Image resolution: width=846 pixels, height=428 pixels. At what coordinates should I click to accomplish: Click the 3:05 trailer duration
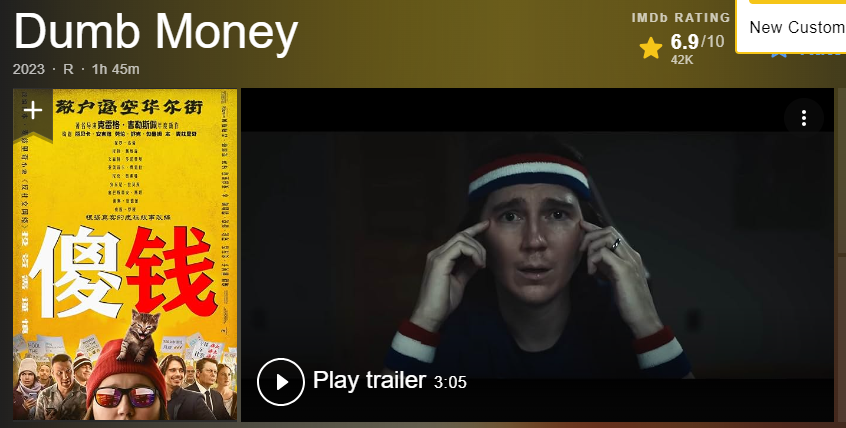pos(450,383)
